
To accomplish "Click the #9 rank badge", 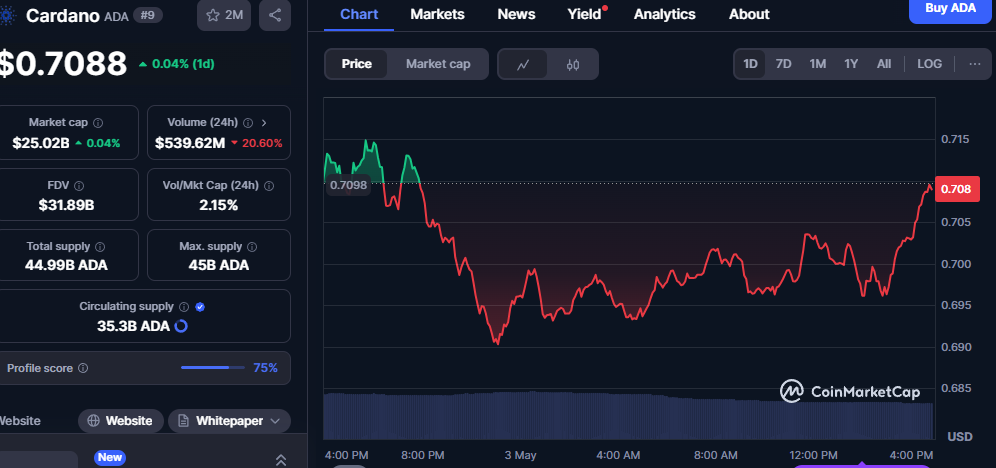I will (x=147, y=15).
